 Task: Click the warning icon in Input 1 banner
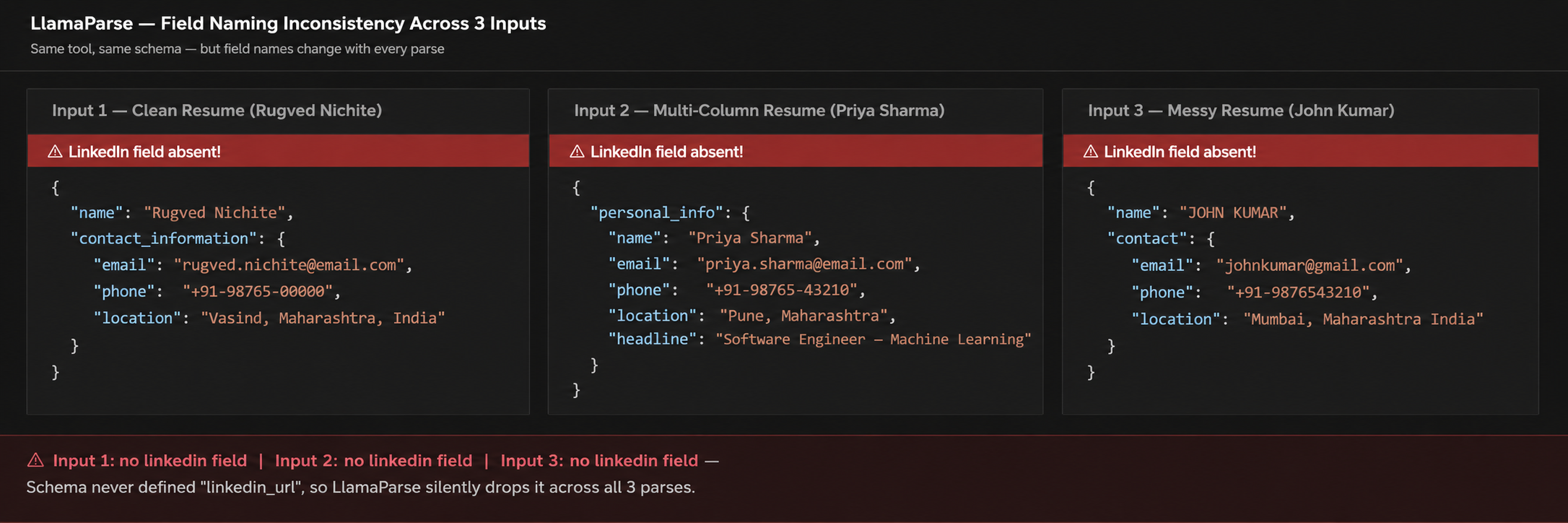pyautogui.click(x=55, y=152)
